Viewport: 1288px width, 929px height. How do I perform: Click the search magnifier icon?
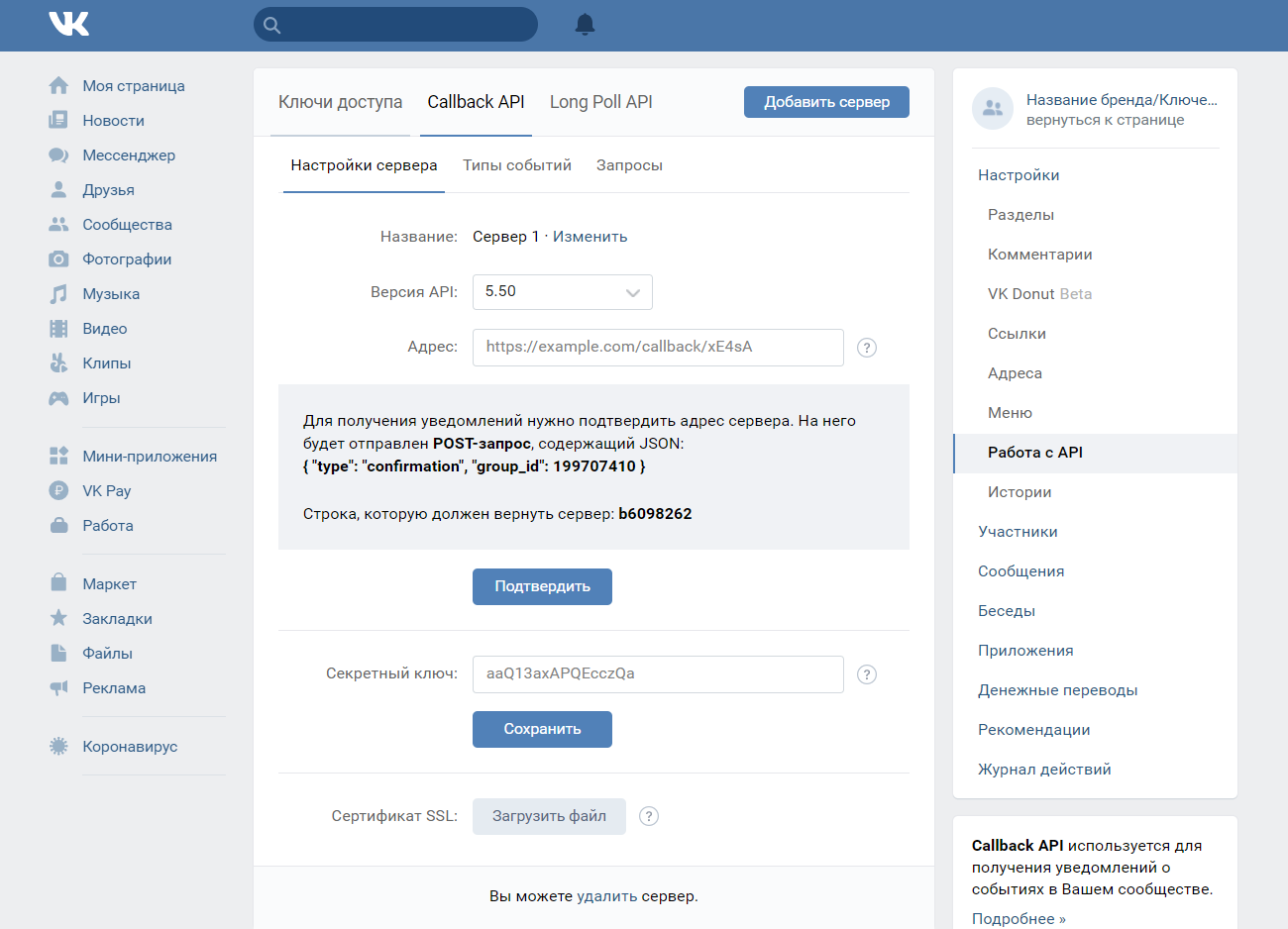point(272,26)
